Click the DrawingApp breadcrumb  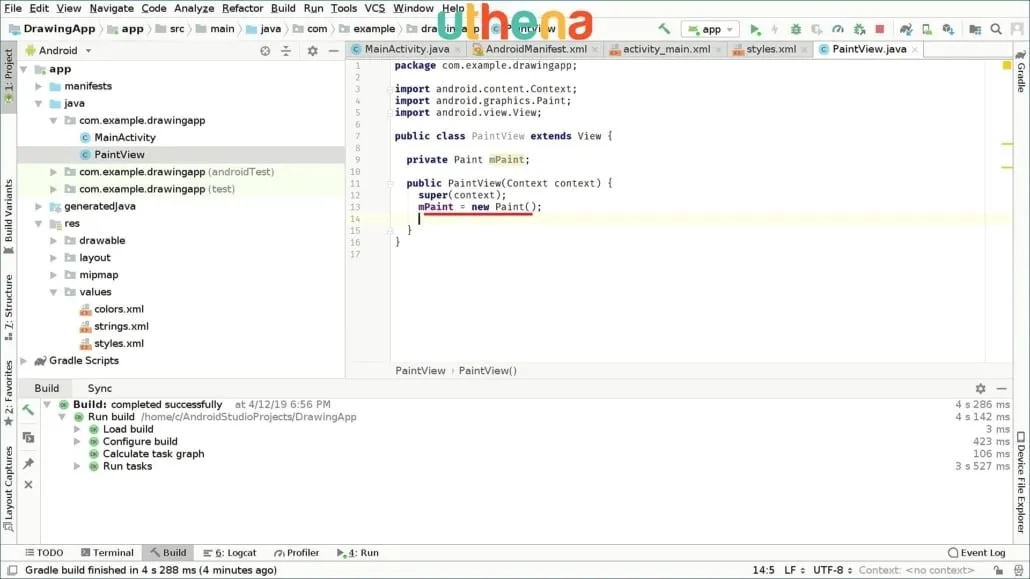click(53, 29)
